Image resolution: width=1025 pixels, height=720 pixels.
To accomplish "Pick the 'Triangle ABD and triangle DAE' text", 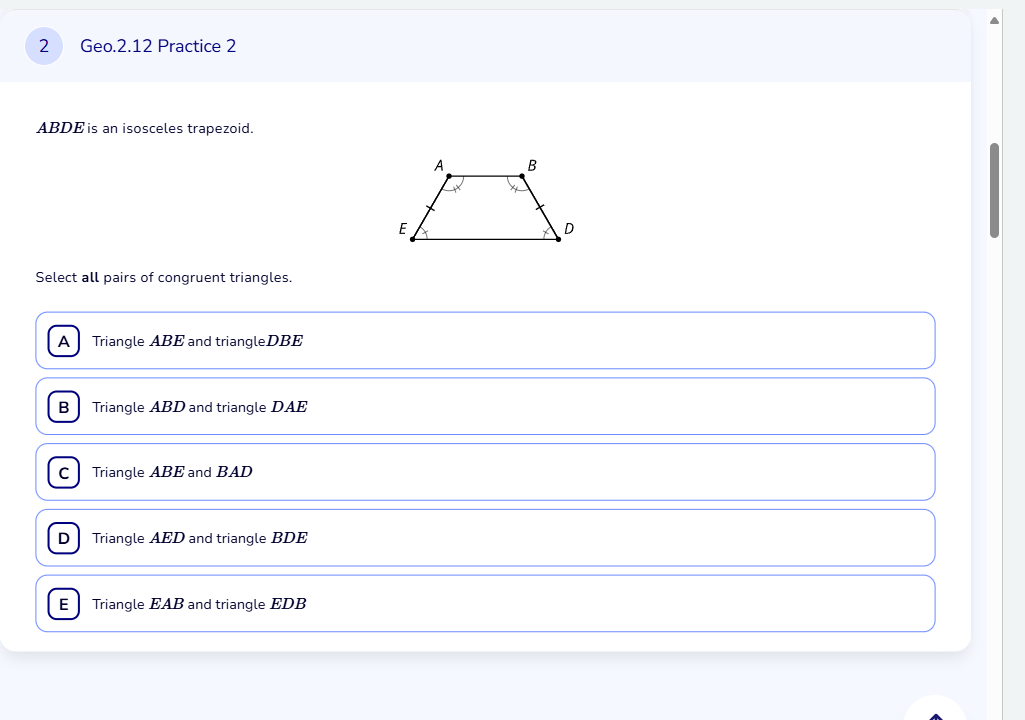I will coord(199,407).
